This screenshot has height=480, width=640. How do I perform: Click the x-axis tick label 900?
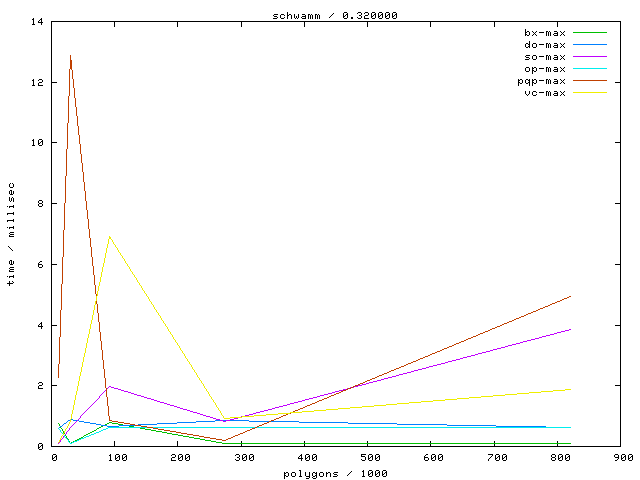coord(621,458)
